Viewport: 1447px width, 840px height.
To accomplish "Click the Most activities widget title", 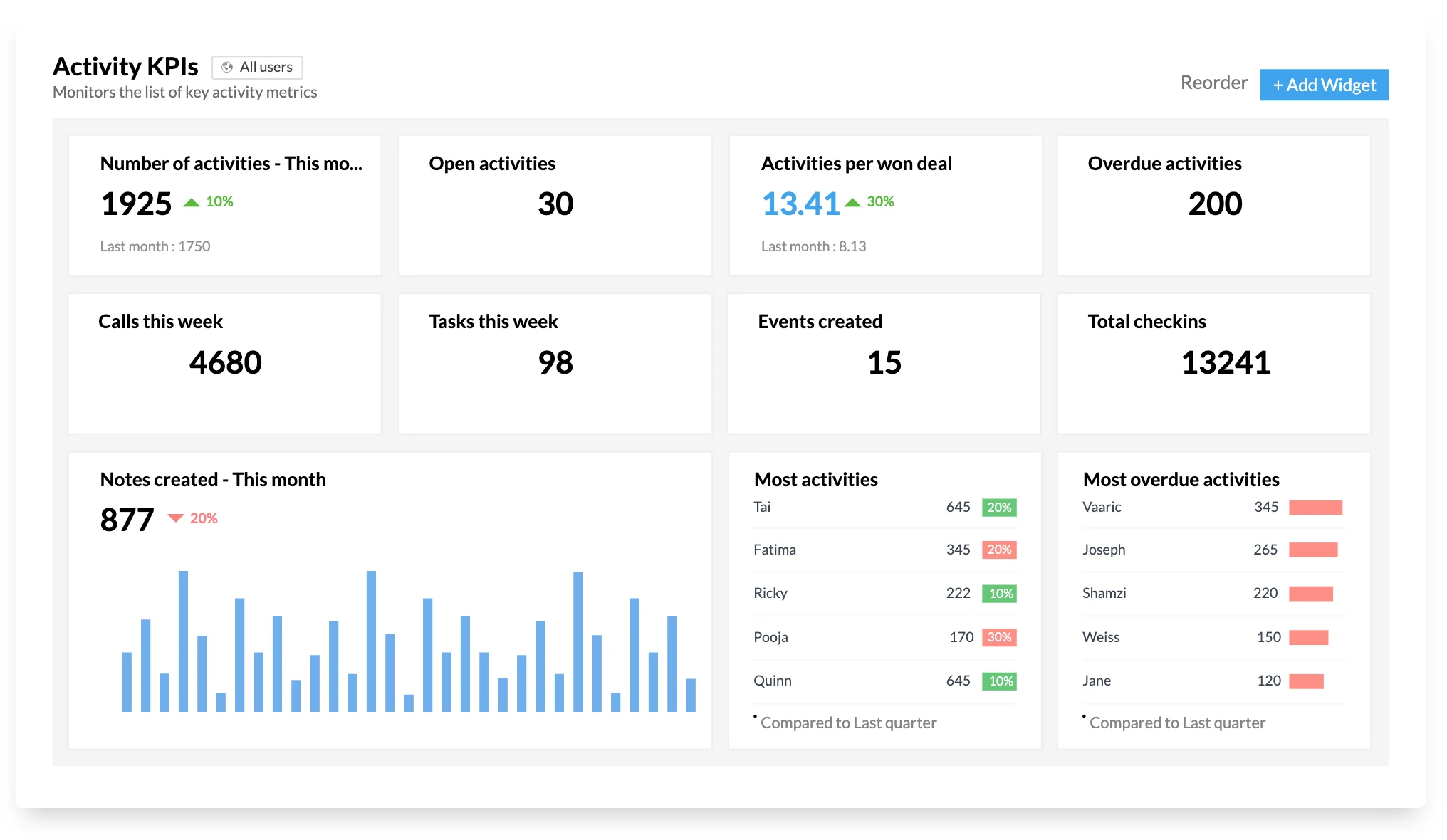I will [816, 480].
